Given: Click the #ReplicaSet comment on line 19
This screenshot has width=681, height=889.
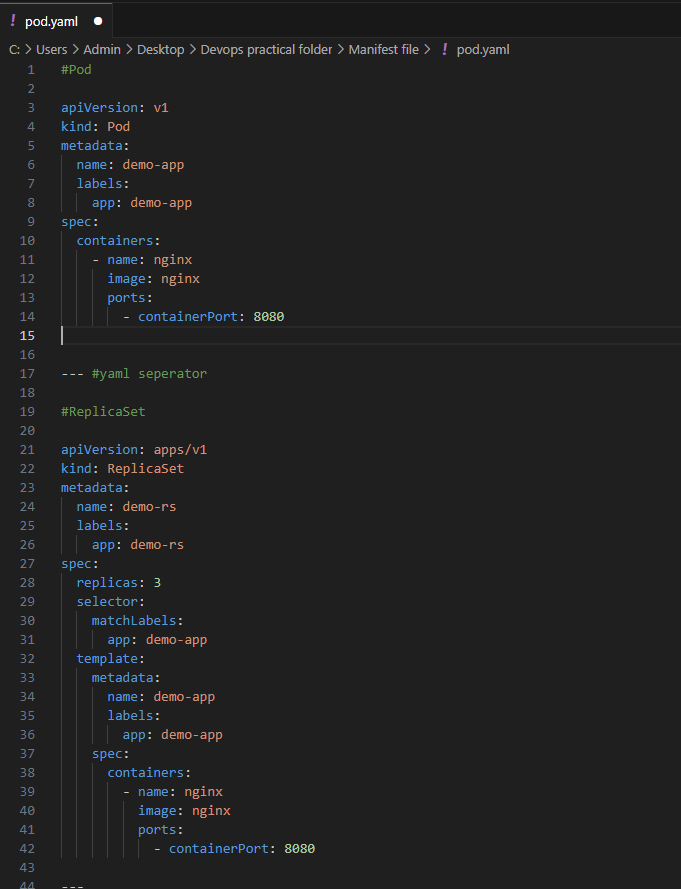Looking at the screenshot, I should pos(103,412).
